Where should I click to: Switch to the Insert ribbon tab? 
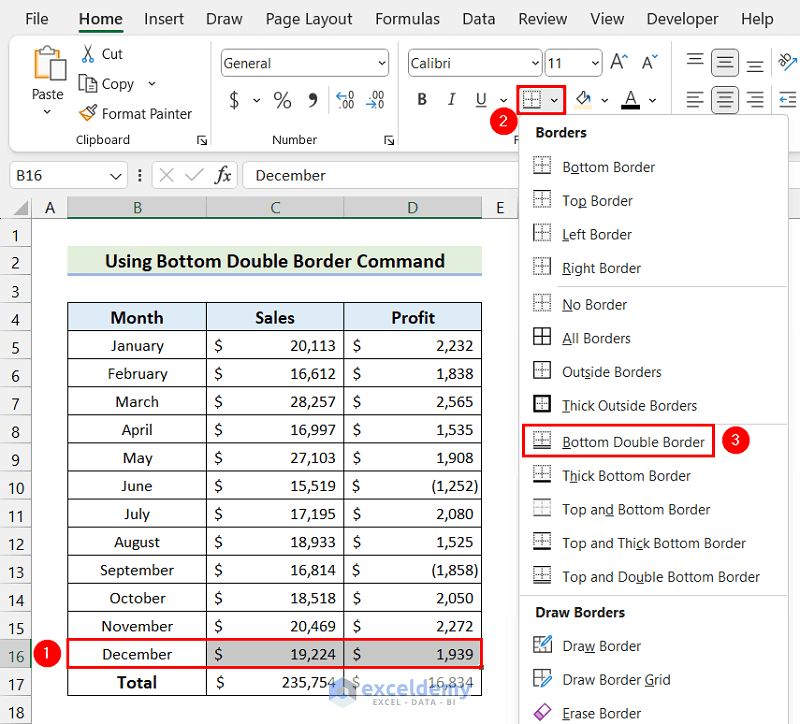tap(163, 18)
